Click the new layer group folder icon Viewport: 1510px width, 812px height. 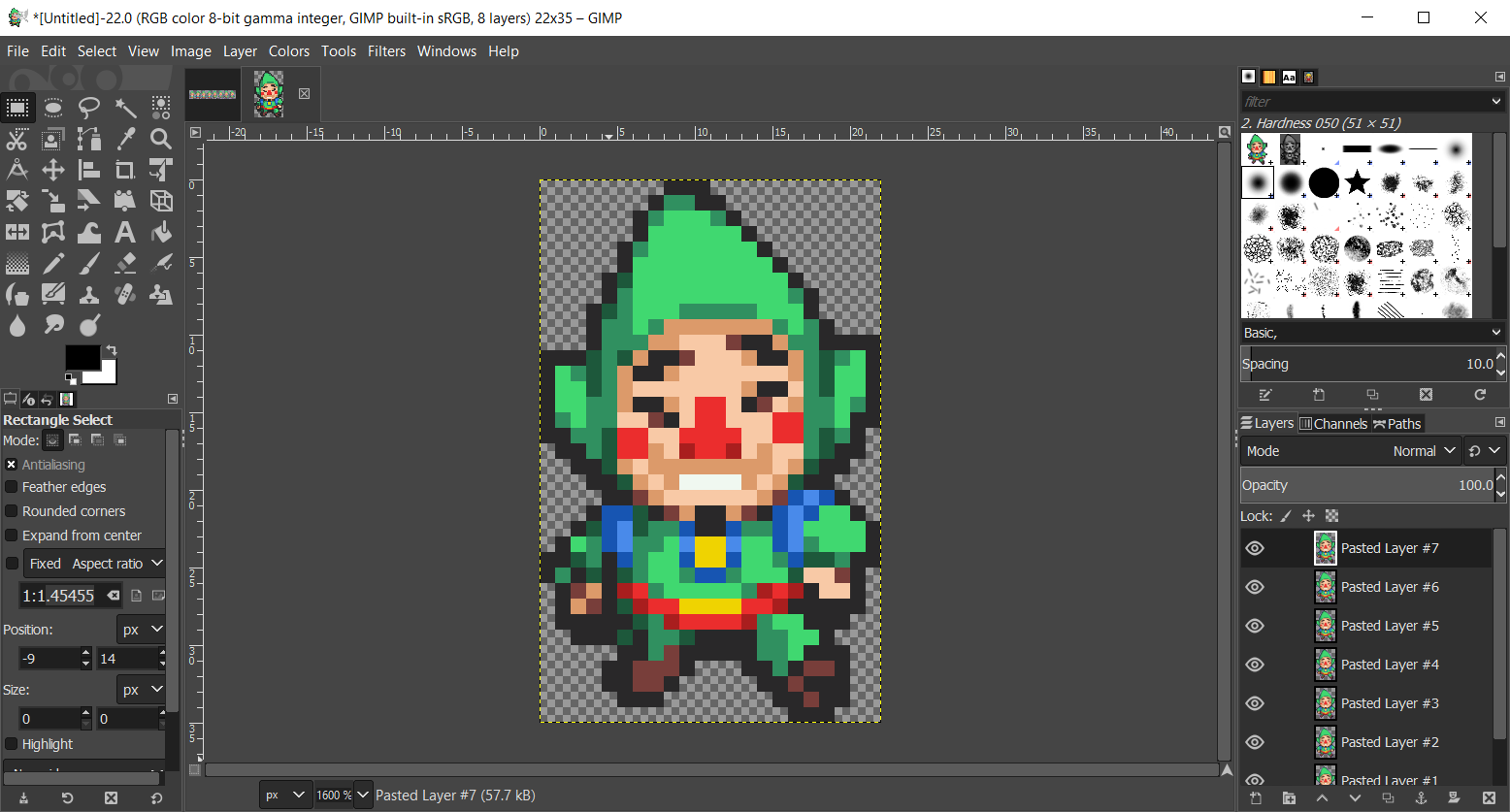(1289, 798)
